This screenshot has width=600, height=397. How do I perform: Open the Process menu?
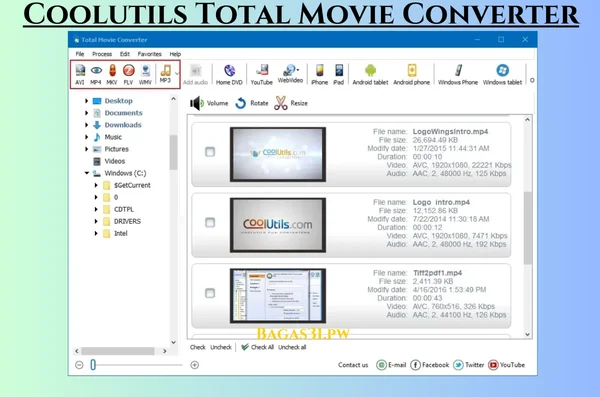pyautogui.click(x=102, y=54)
